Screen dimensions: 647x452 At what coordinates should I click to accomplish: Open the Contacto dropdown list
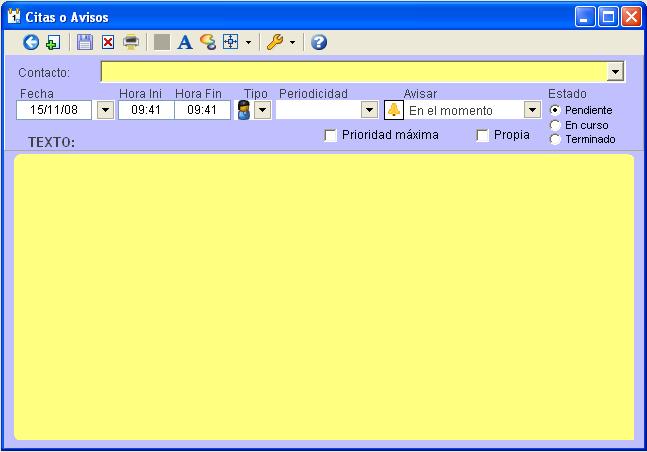[615, 72]
